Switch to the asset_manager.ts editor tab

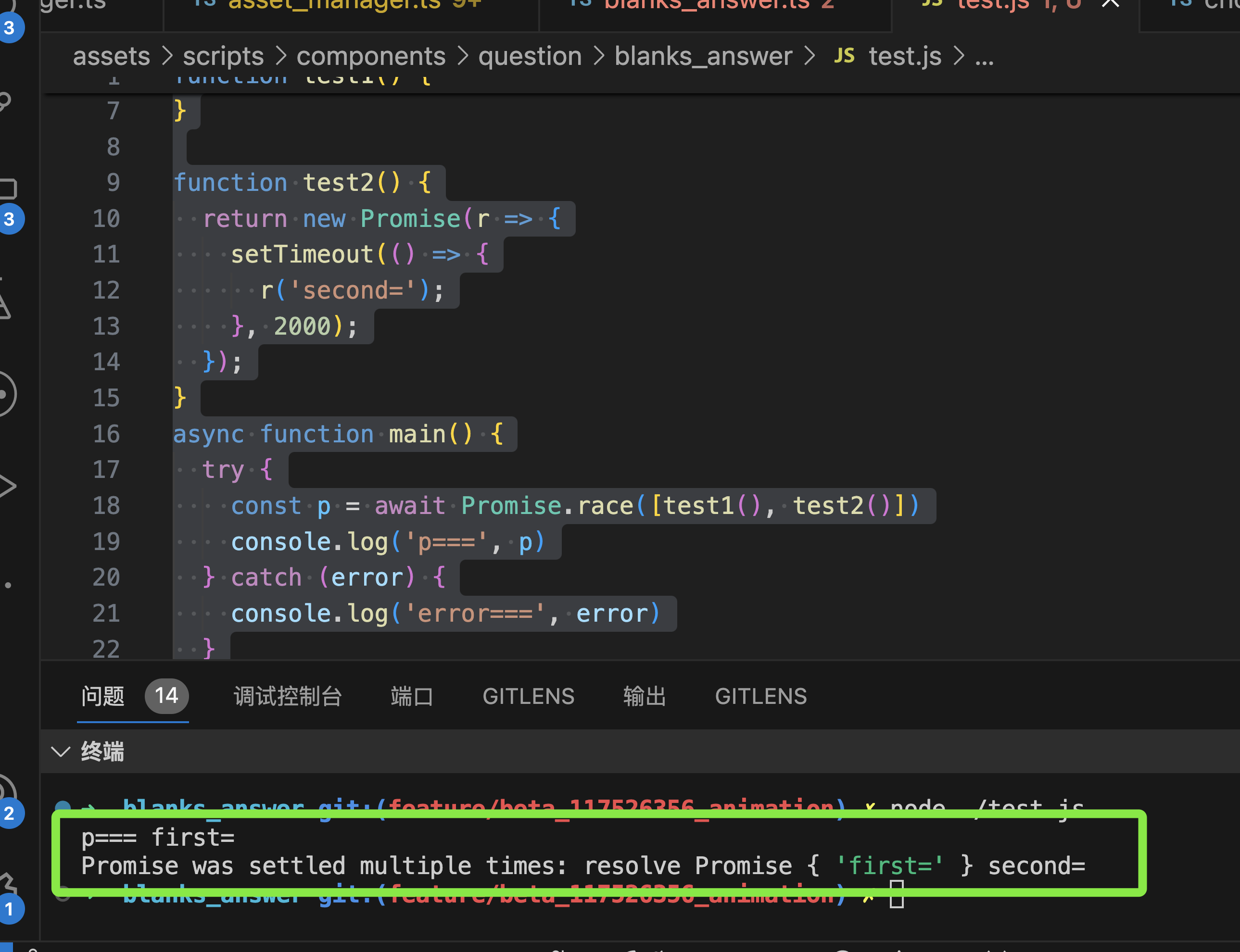334,6
